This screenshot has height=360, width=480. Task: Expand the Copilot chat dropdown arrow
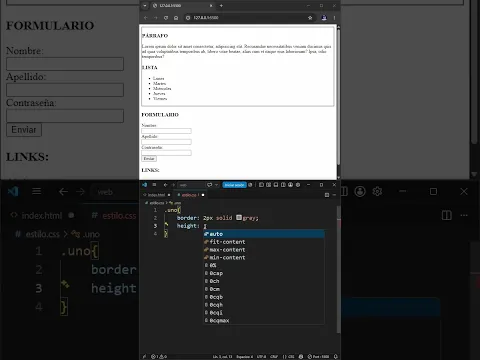tap(216, 185)
